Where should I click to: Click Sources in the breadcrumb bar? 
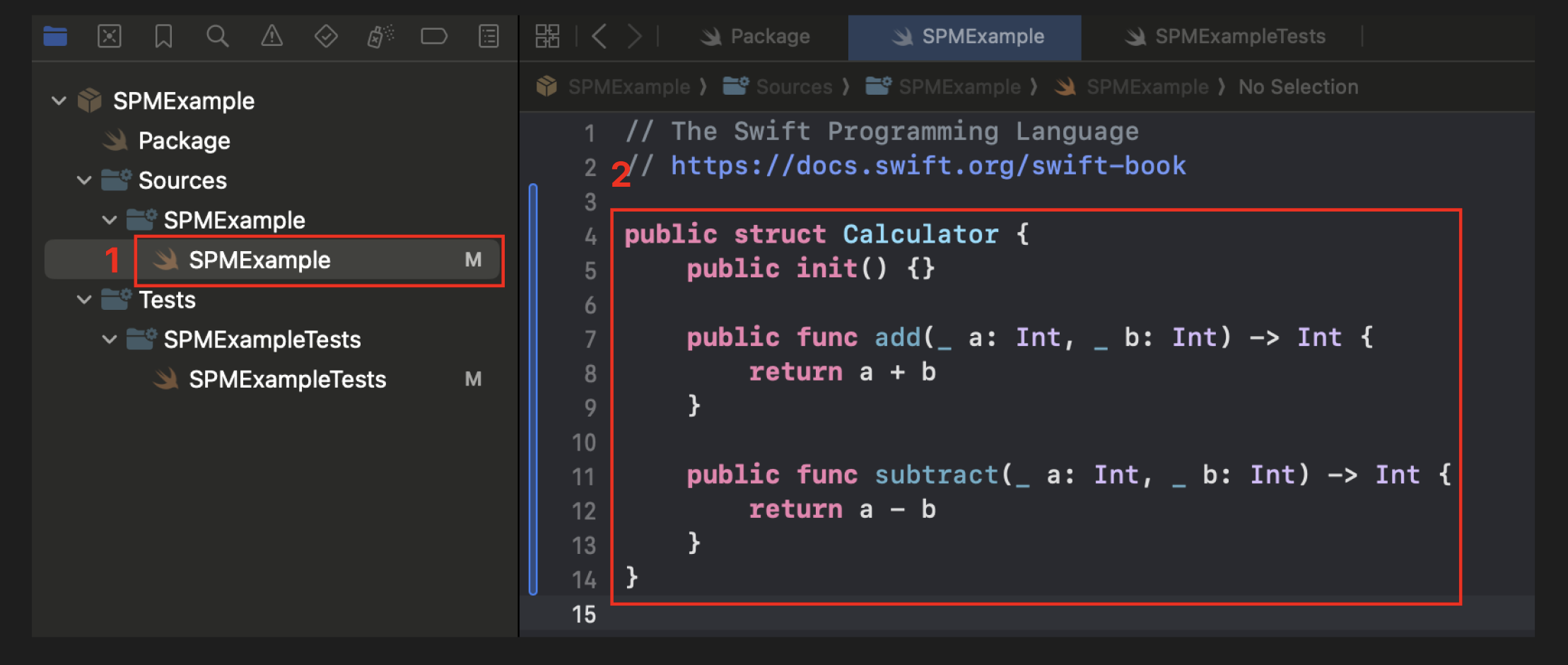click(x=778, y=86)
